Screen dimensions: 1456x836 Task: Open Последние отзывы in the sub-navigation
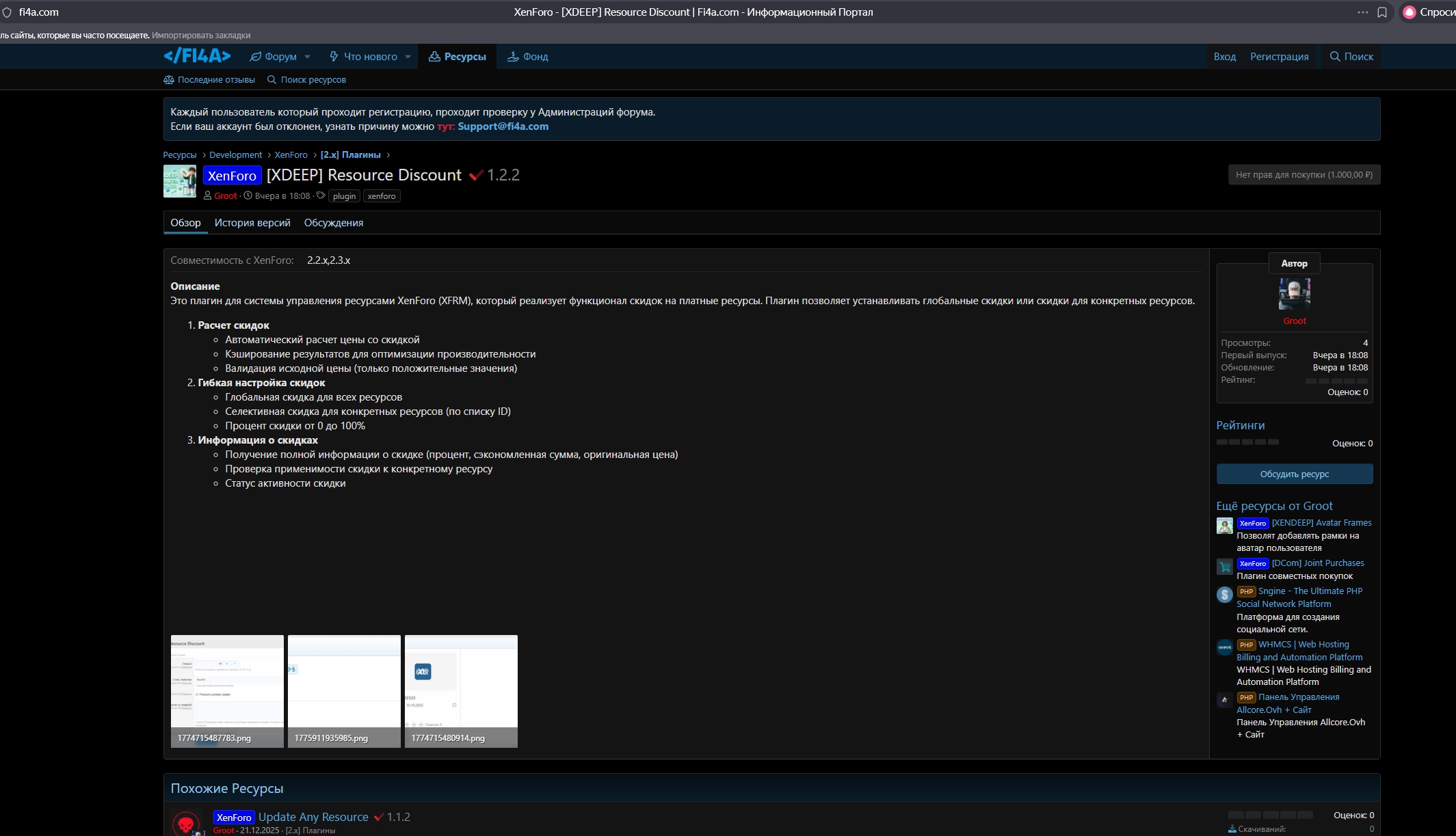[x=209, y=80]
